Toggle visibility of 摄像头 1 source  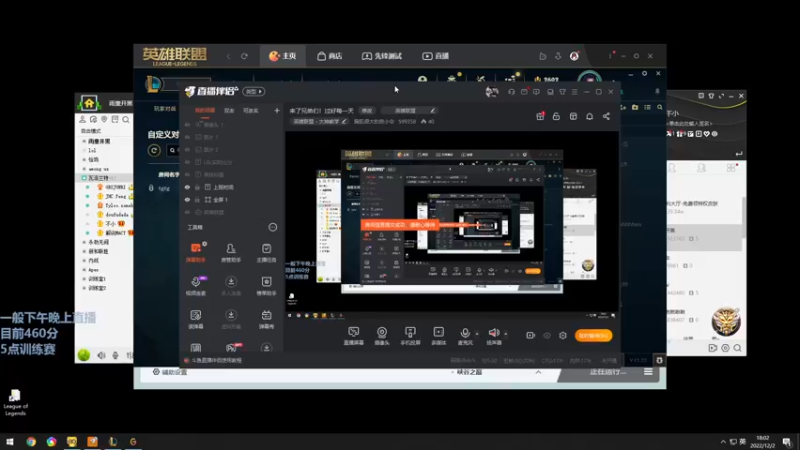pos(188,124)
